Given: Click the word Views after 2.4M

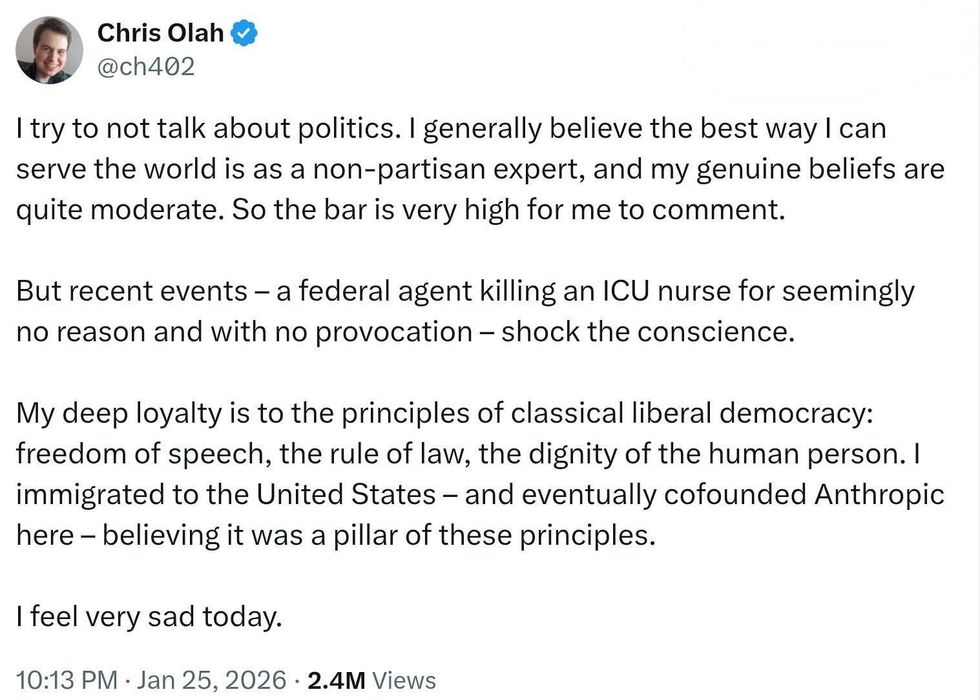Looking at the screenshot, I should point(404,680).
